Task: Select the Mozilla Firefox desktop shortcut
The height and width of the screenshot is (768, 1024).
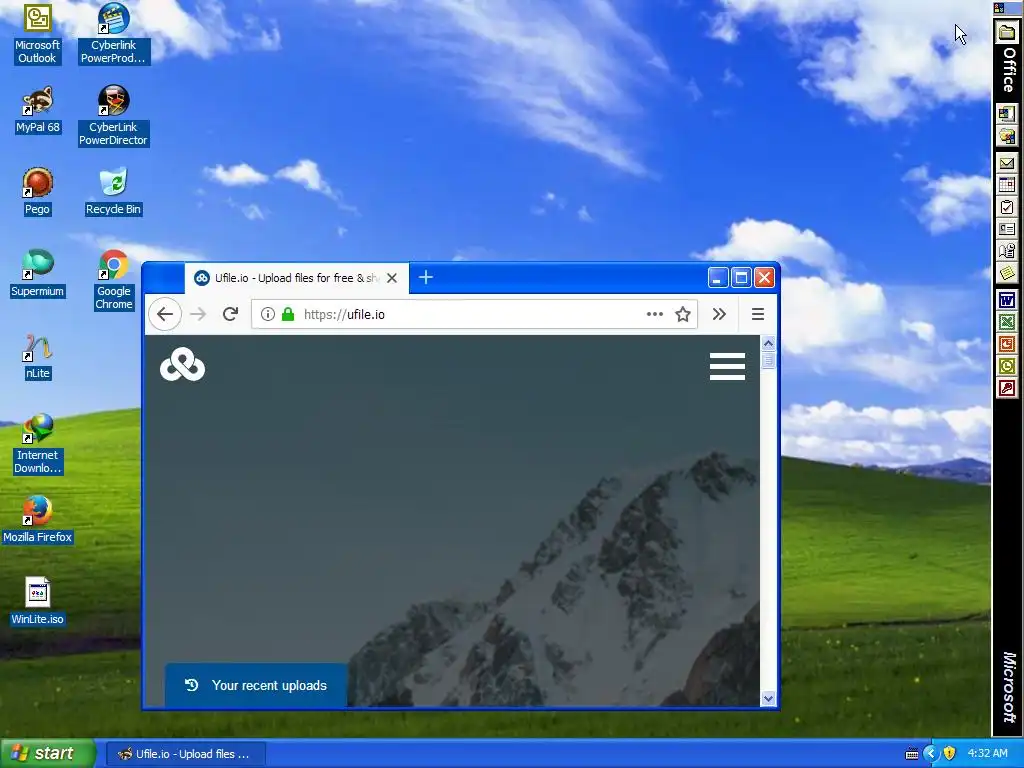Action: pos(37,520)
